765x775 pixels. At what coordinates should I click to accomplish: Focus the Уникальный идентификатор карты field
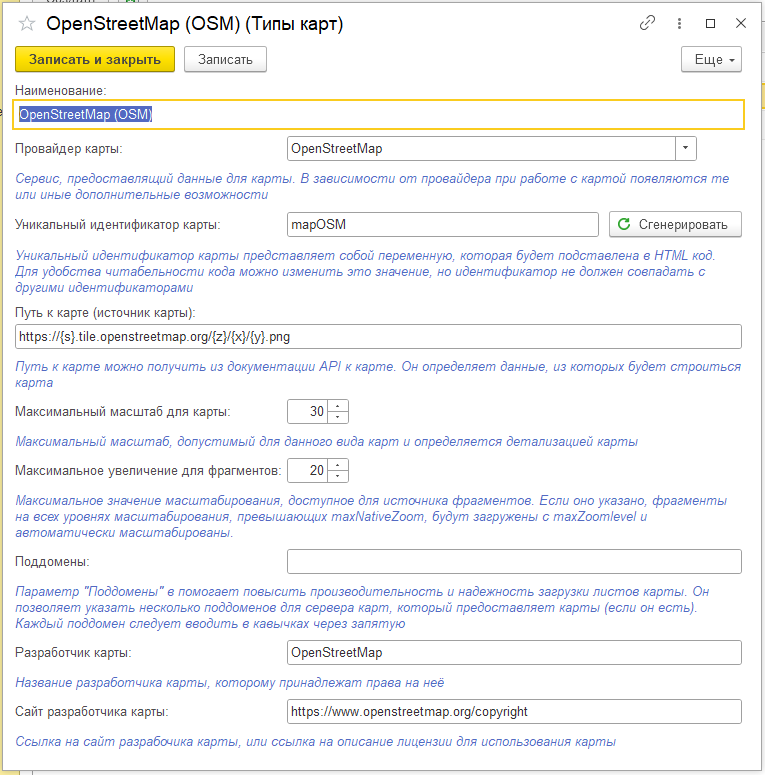pyautogui.click(x=443, y=224)
